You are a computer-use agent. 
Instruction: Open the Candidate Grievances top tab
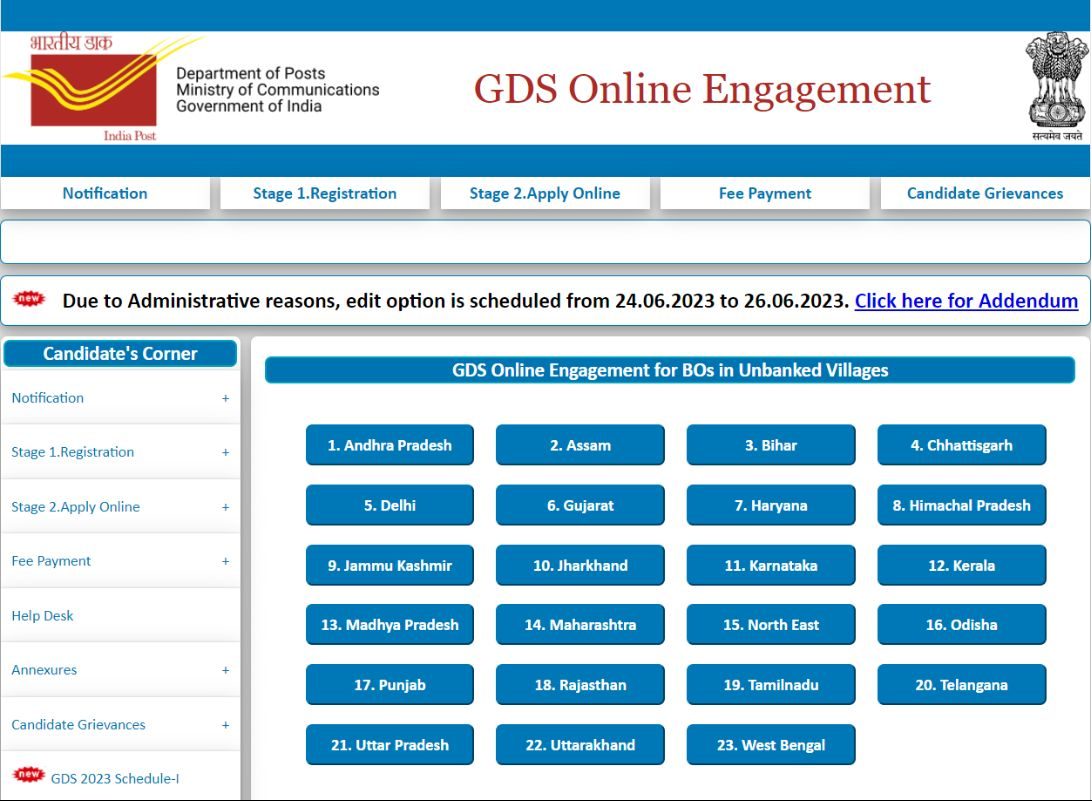point(985,193)
